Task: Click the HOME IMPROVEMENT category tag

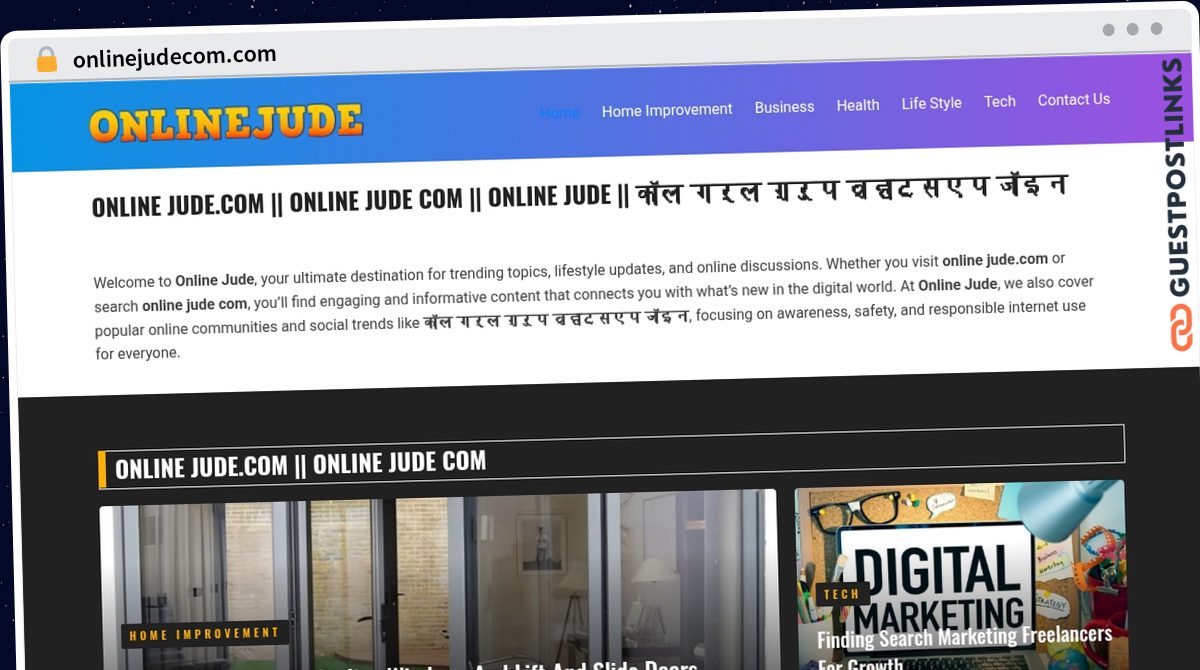Action: click(x=205, y=634)
